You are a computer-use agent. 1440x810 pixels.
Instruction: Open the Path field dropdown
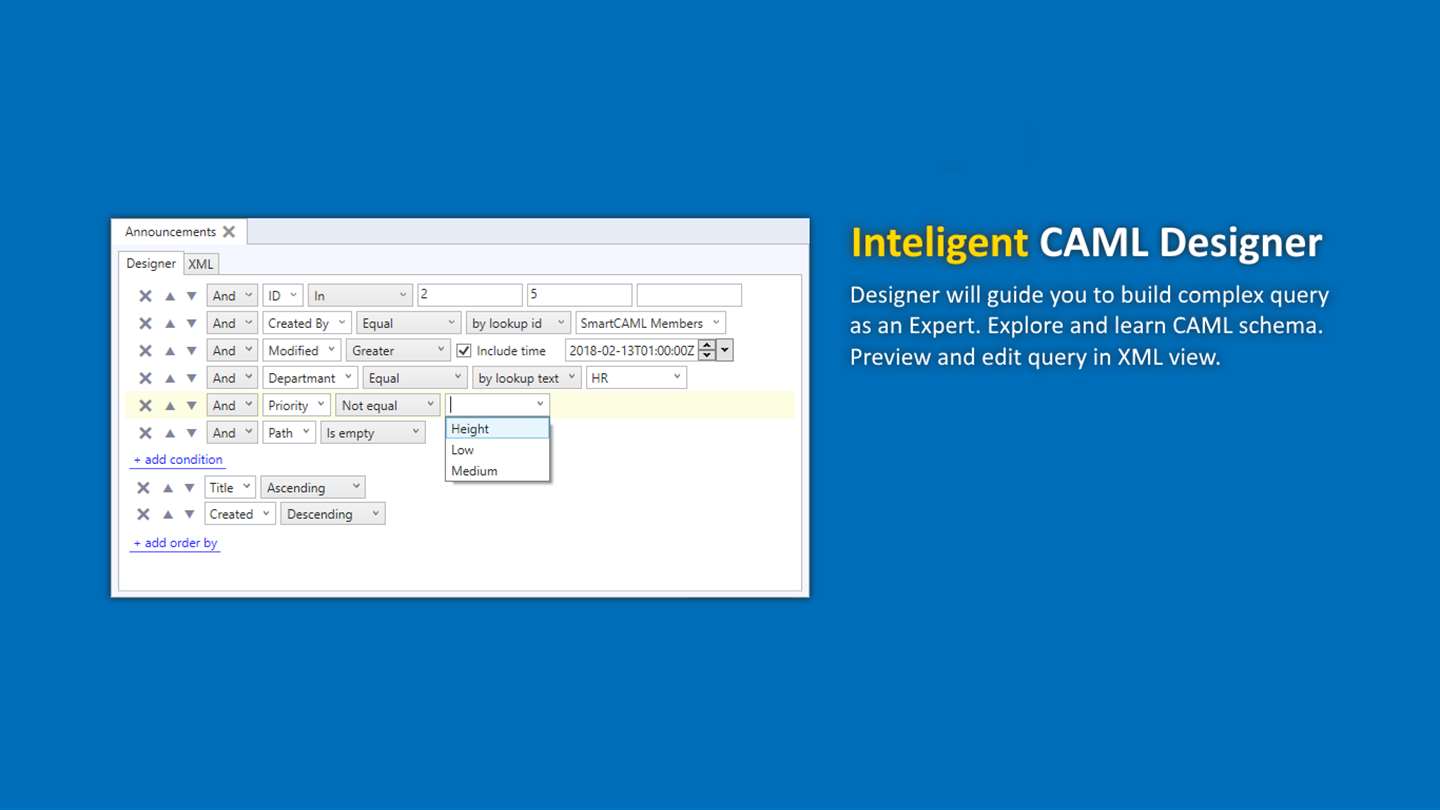pyautogui.click(x=289, y=433)
